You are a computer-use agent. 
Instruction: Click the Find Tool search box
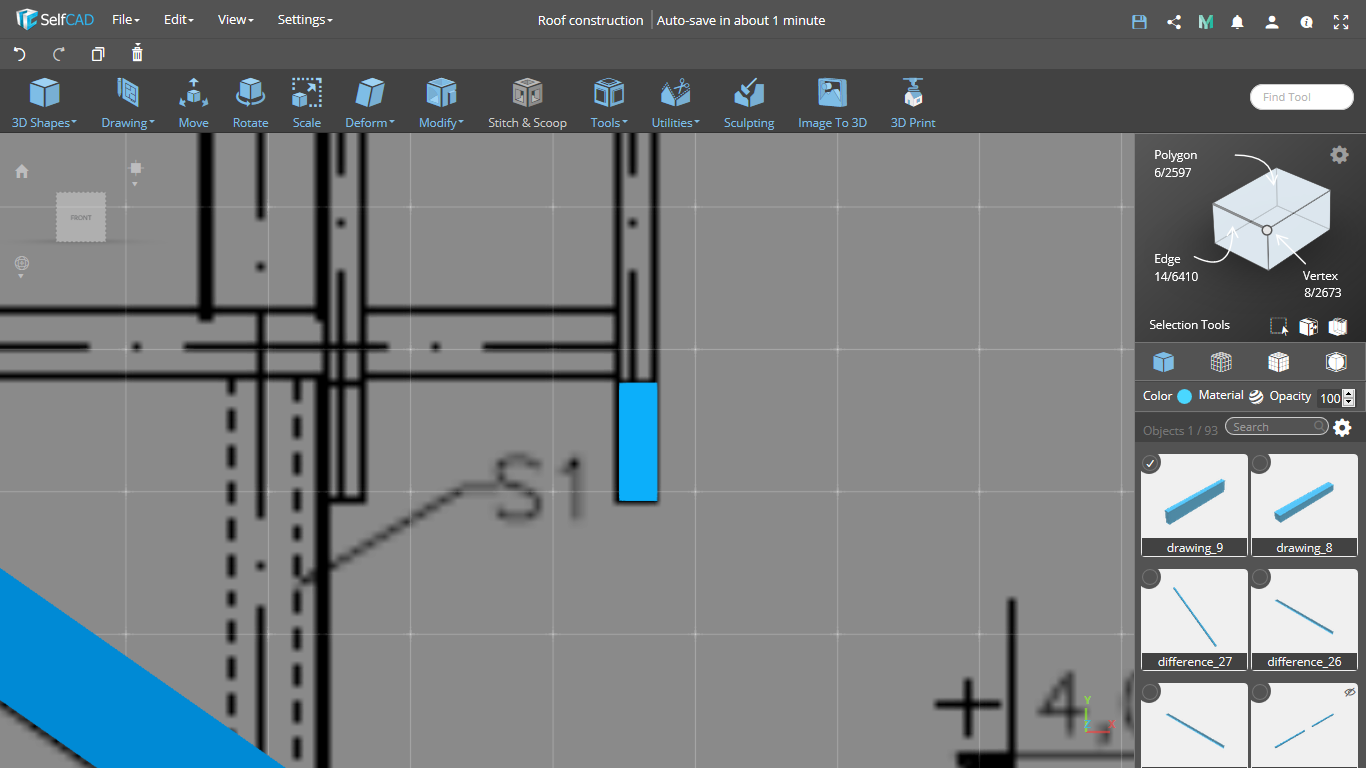(1302, 97)
